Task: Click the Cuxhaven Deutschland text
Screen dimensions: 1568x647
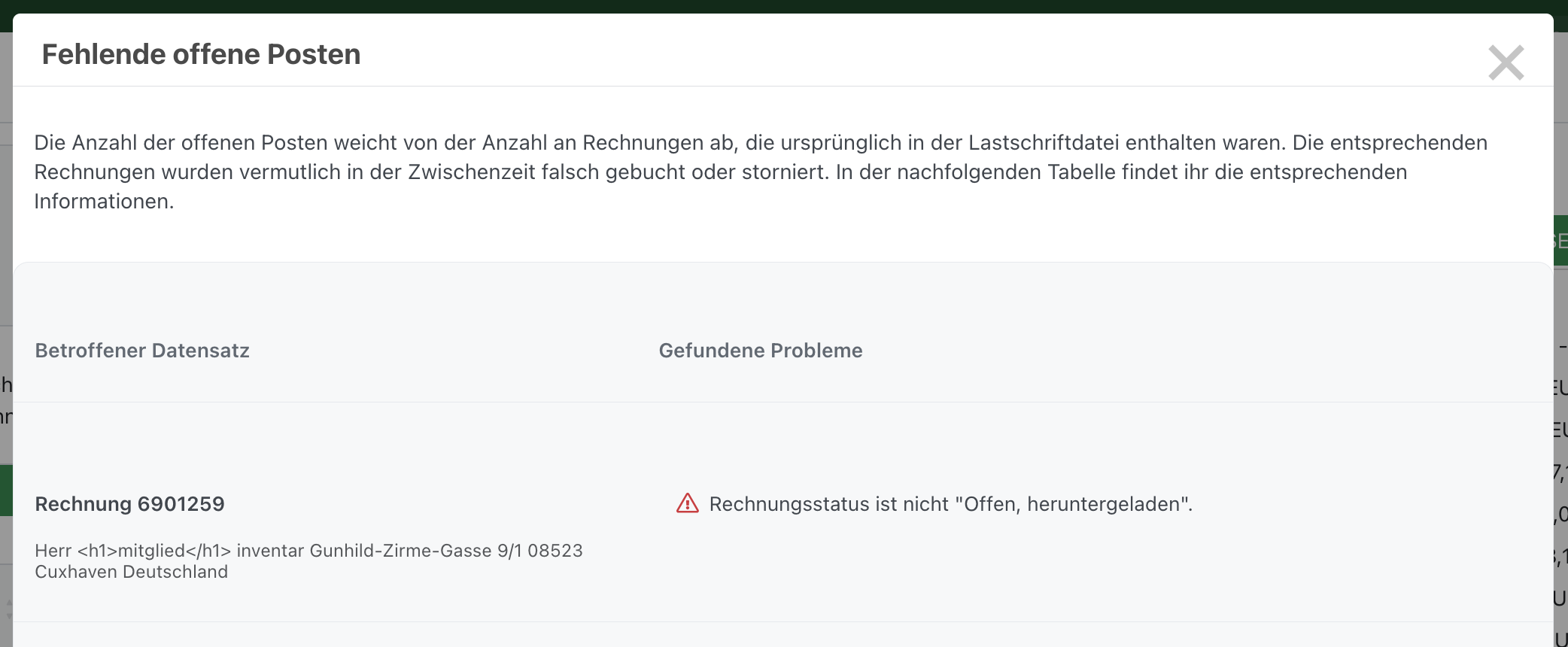Action: pos(131,572)
